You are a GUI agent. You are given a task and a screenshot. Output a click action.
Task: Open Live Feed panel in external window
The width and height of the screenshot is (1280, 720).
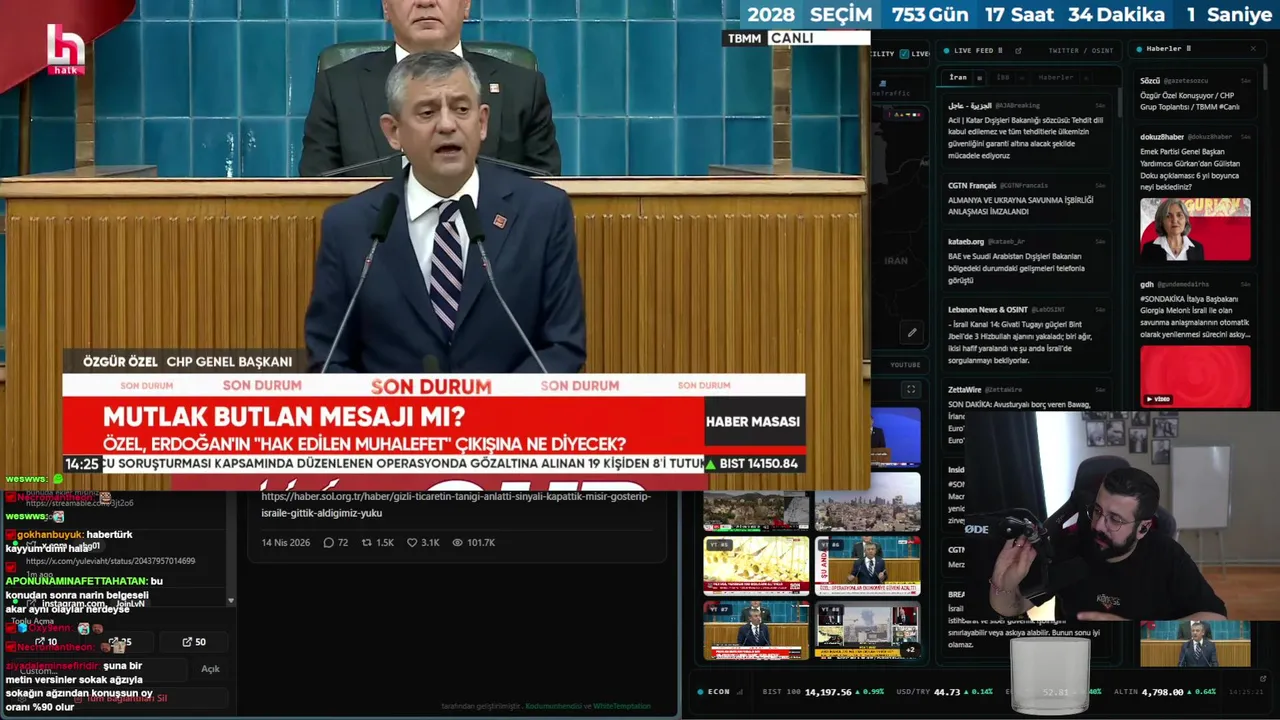point(1017,50)
